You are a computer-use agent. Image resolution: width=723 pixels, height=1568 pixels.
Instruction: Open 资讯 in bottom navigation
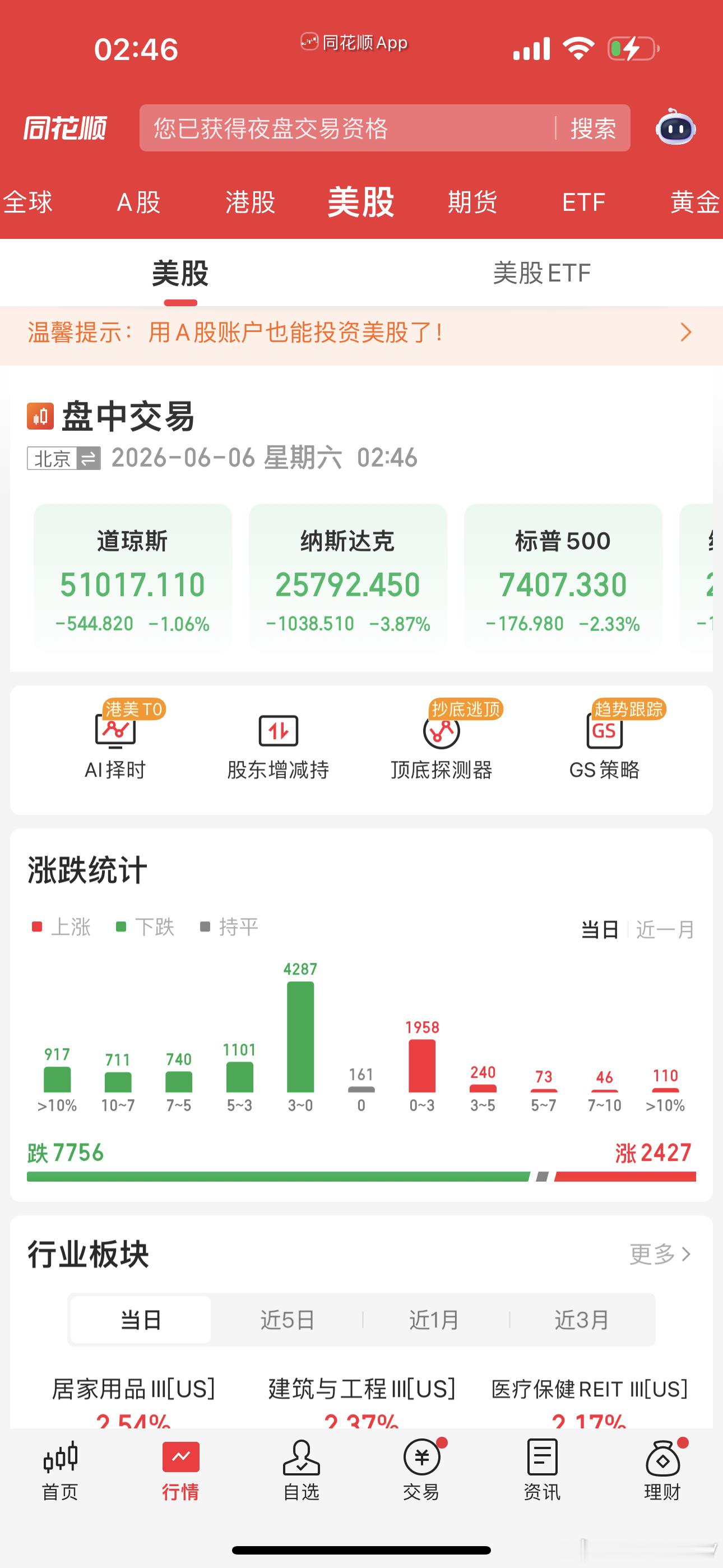(543, 1470)
